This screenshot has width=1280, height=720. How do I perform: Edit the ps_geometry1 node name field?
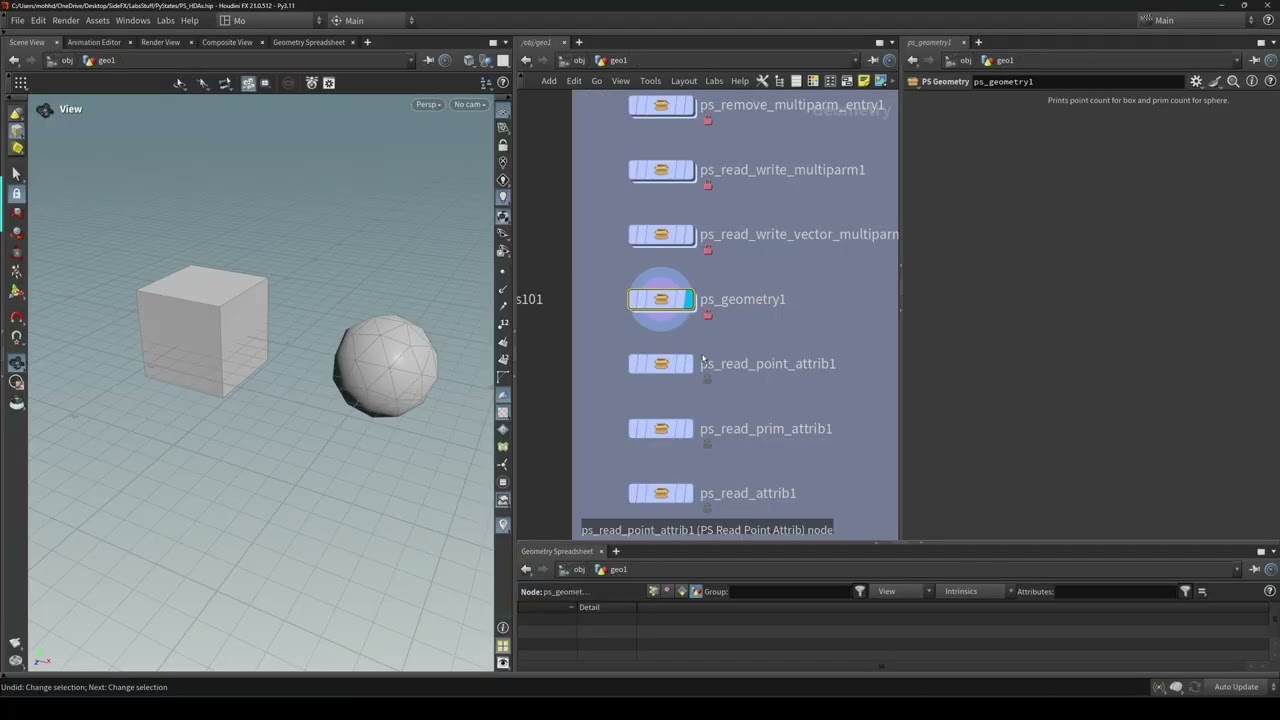1080,81
